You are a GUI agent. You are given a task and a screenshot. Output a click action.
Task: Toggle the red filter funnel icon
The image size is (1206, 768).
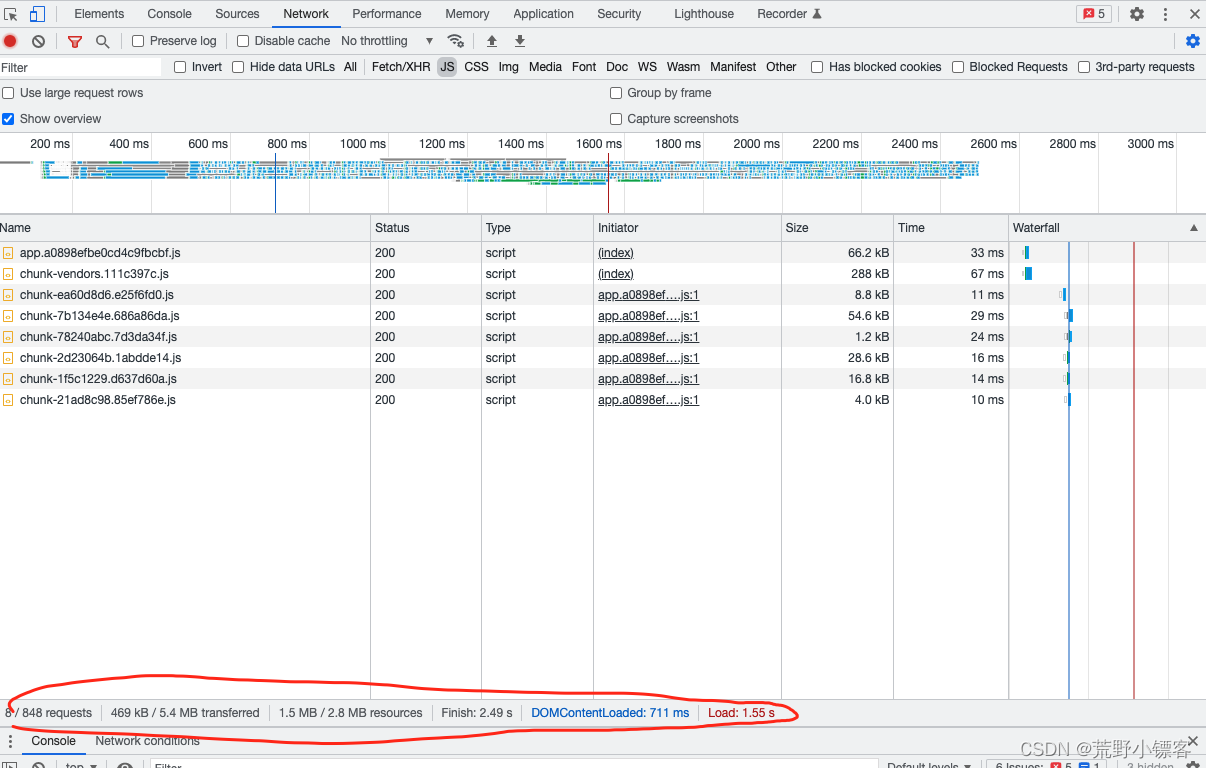tap(75, 41)
